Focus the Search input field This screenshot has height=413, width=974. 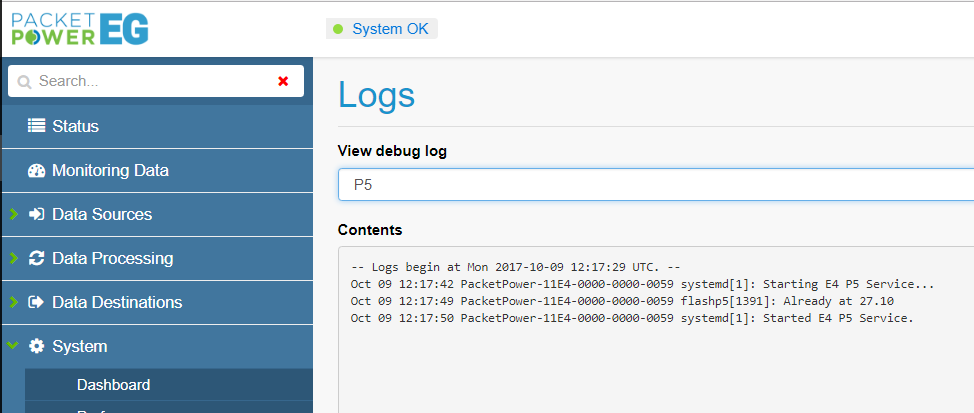[x=150, y=81]
